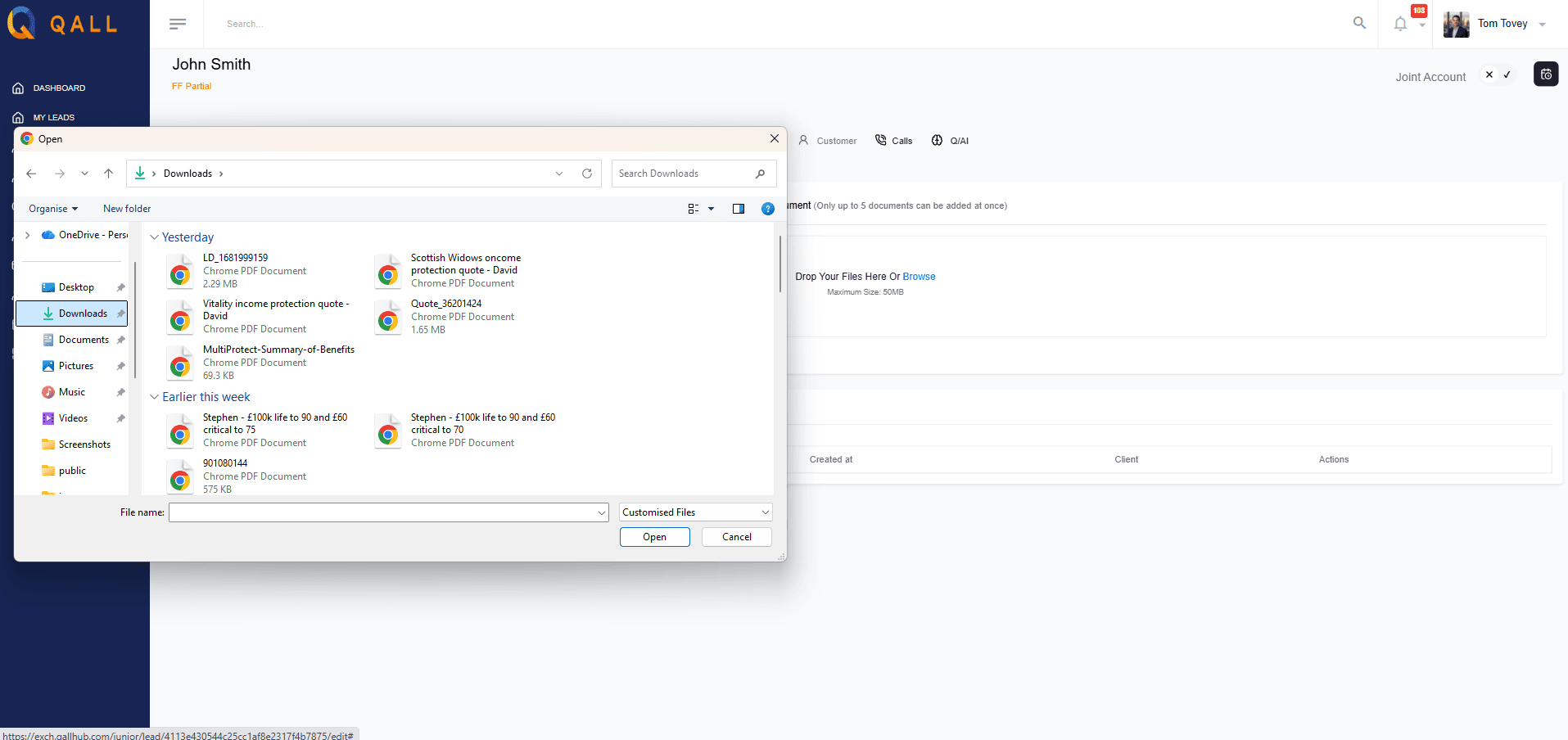The width and height of the screenshot is (1568, 740).
Task: Expand Tom Tovey account dropdown arrow
Action: (1542, 25)
